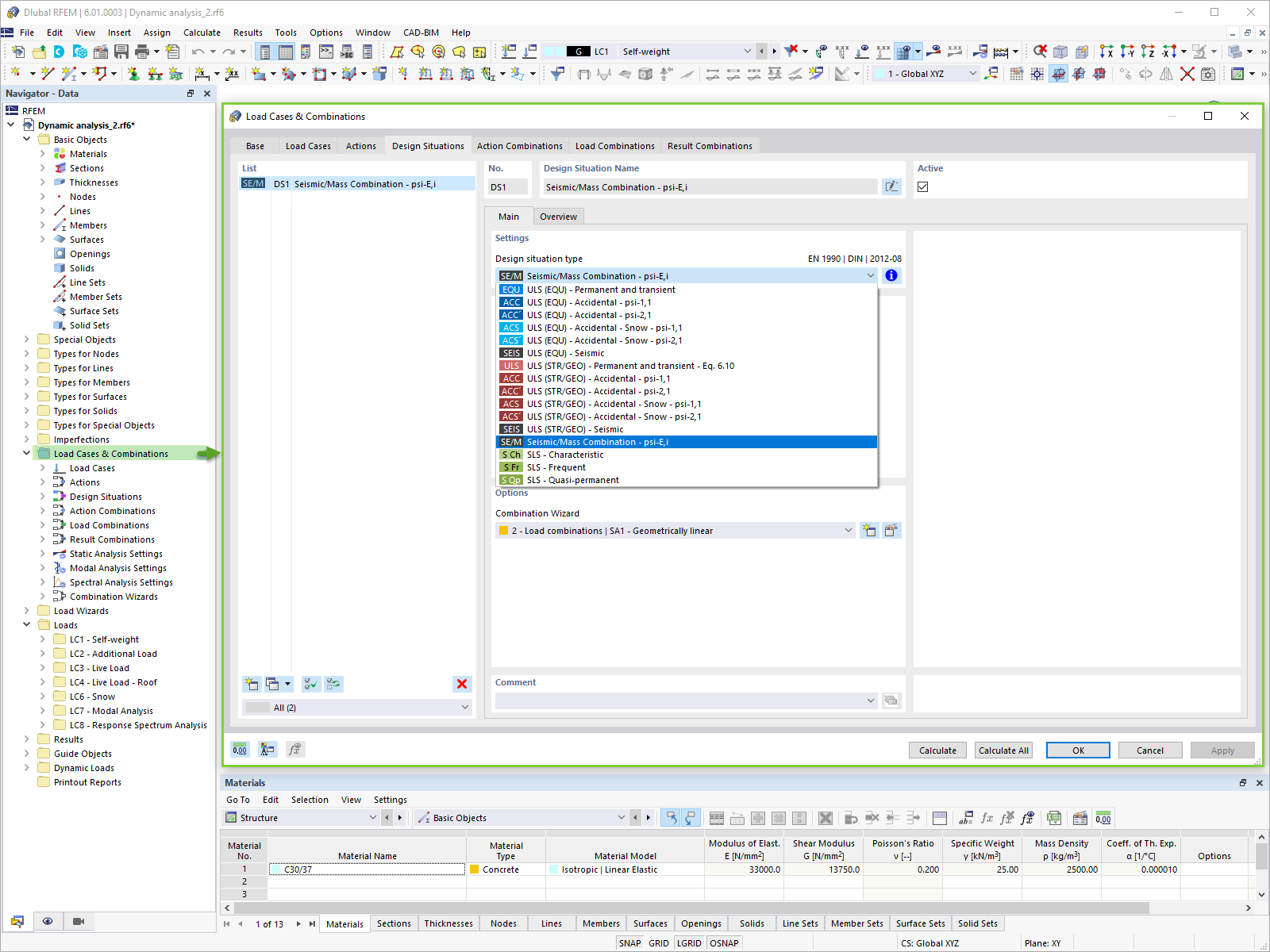Image resolution: width=1270 pixels, height=952 pixels.
Task: Collapse the Load Cases & Combinations tree node
Action: [x=27, y=453]
